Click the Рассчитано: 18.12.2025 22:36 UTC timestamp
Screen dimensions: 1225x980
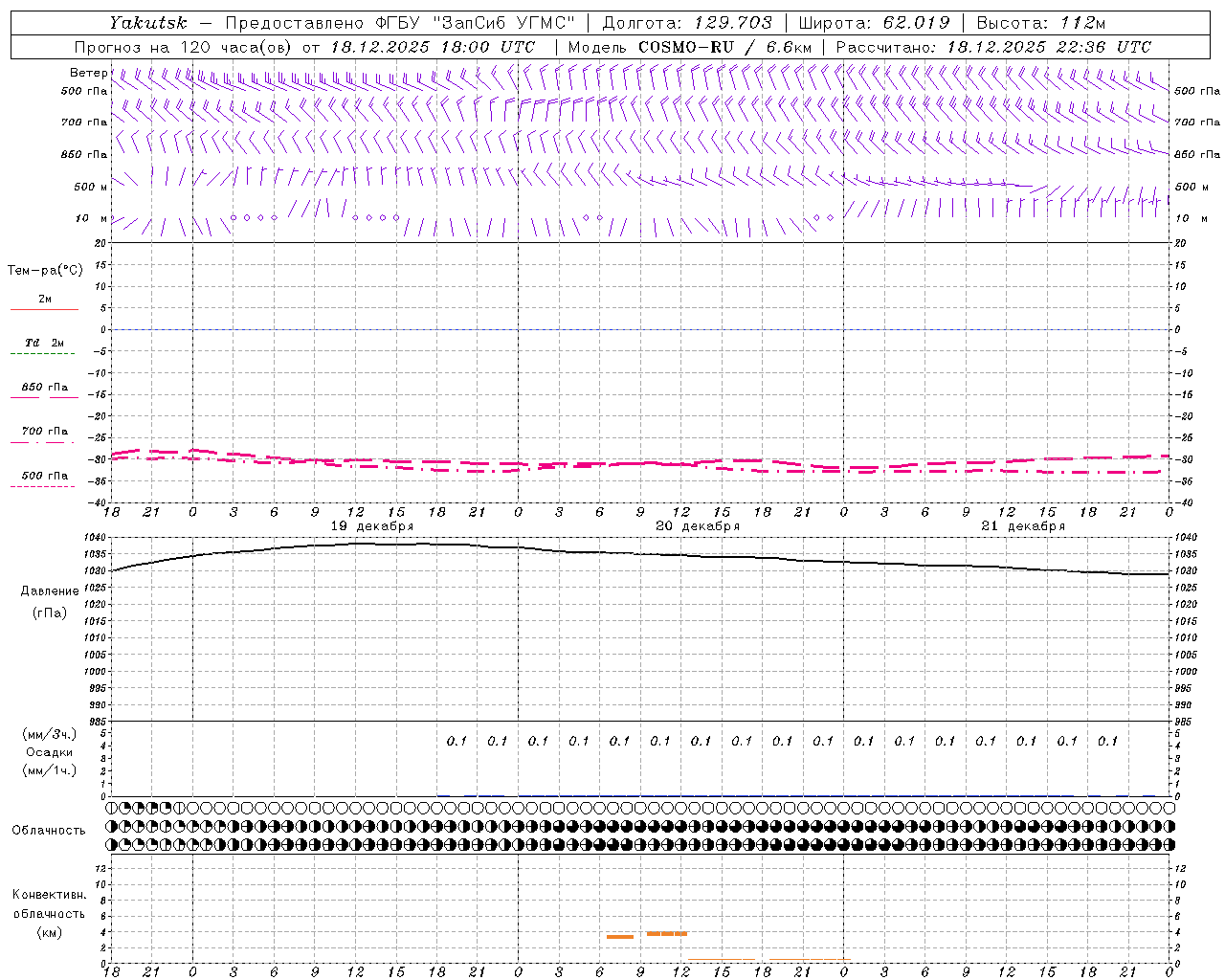pos(993,47)
